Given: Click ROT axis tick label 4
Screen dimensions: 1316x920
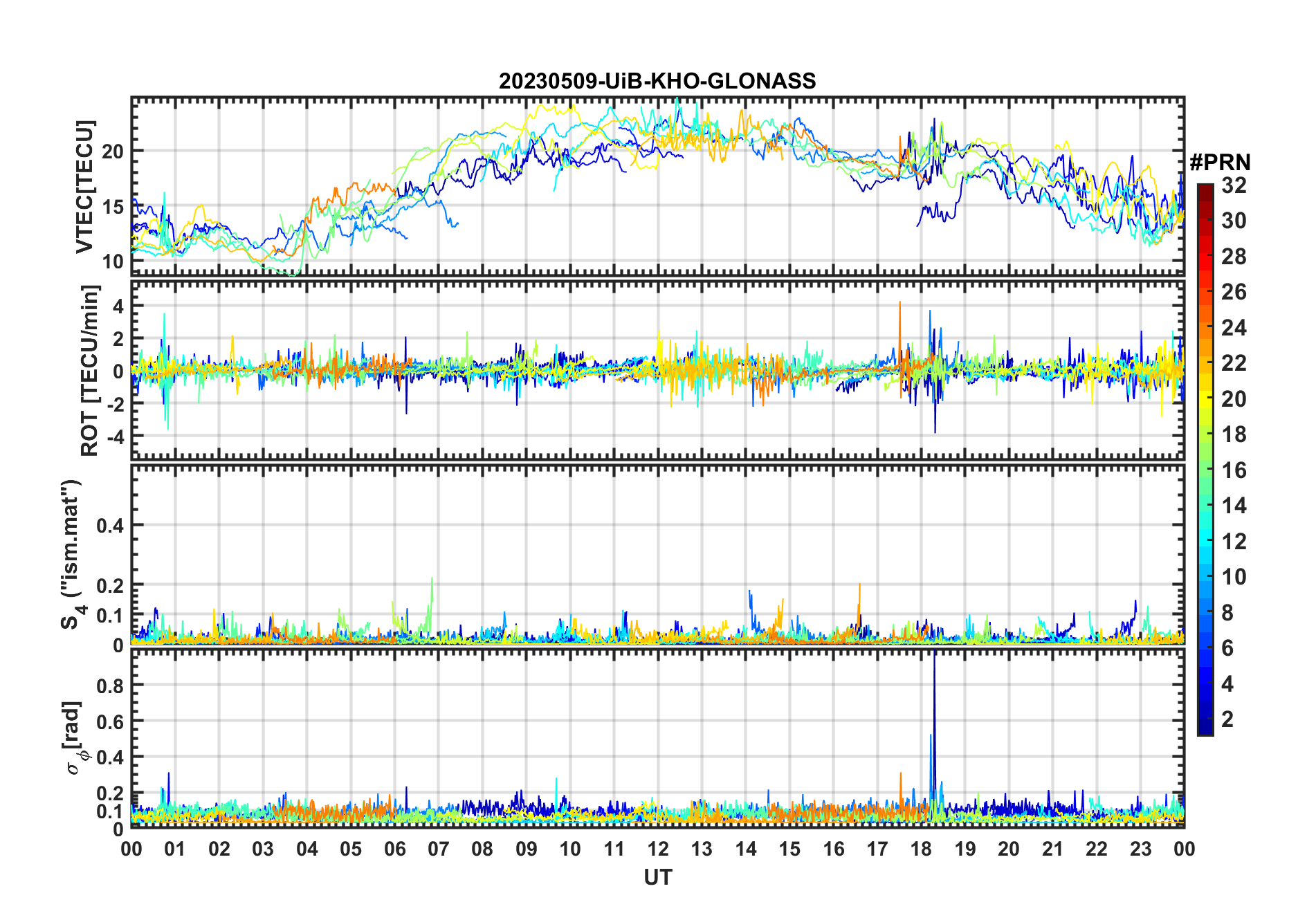Looking at the screenshot, I should 118,306.
